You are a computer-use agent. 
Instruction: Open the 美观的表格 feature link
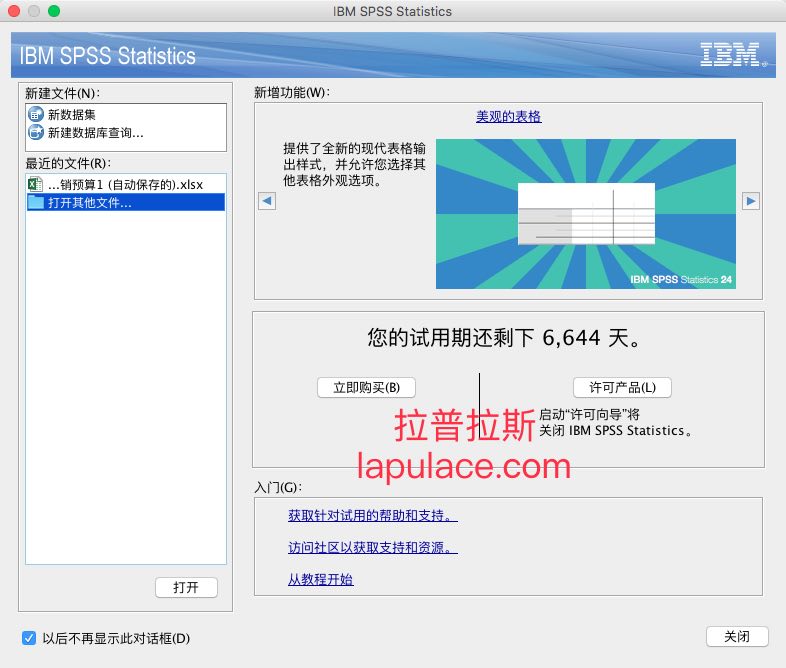click(508, 117)
